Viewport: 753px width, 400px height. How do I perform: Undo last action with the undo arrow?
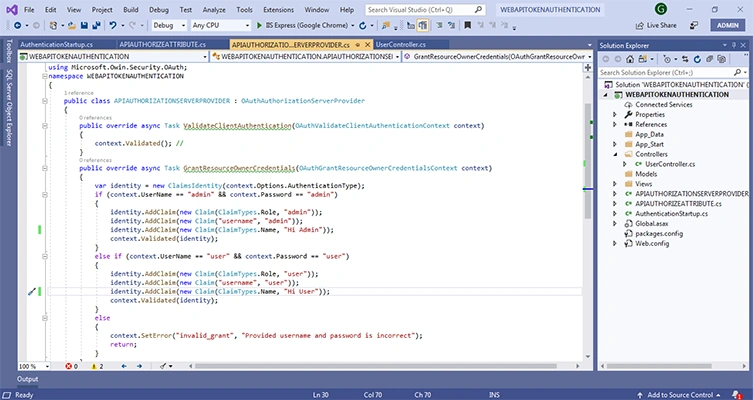tap(113, 25)
